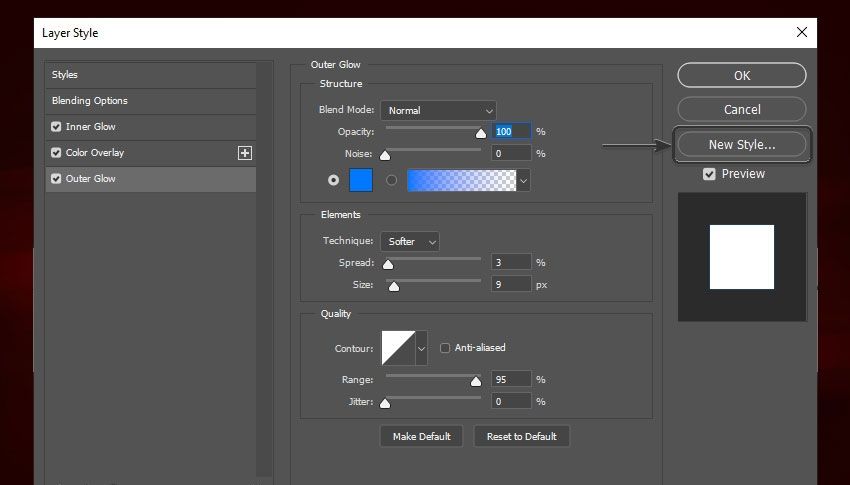The image size is (850, 485).
Task: Click the Spread value field showing 3
Action: (x=511, y=263)
